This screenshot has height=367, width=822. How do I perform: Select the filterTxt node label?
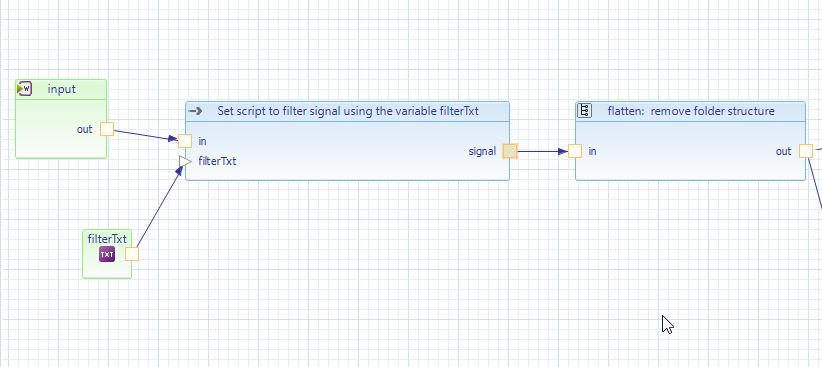pos(107,239)
